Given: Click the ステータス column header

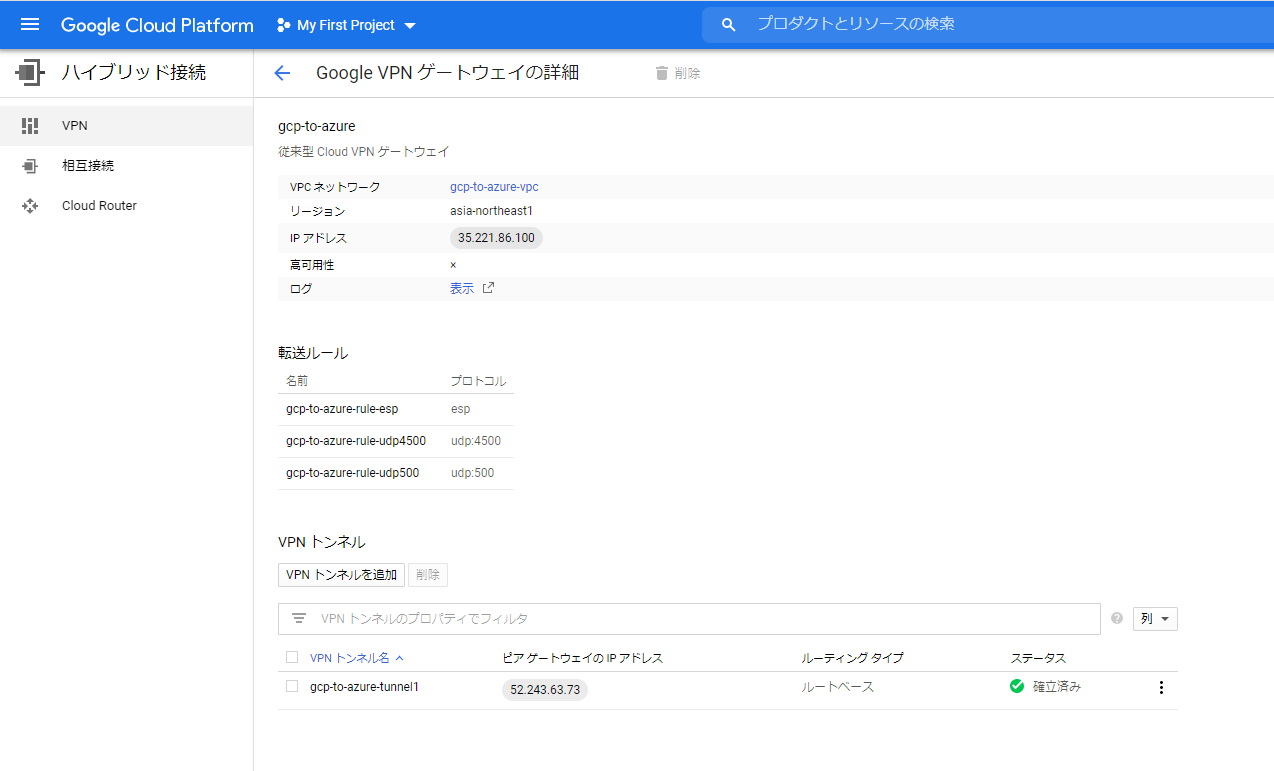Looking at the screenshot, I should (x=1038, y=658).
